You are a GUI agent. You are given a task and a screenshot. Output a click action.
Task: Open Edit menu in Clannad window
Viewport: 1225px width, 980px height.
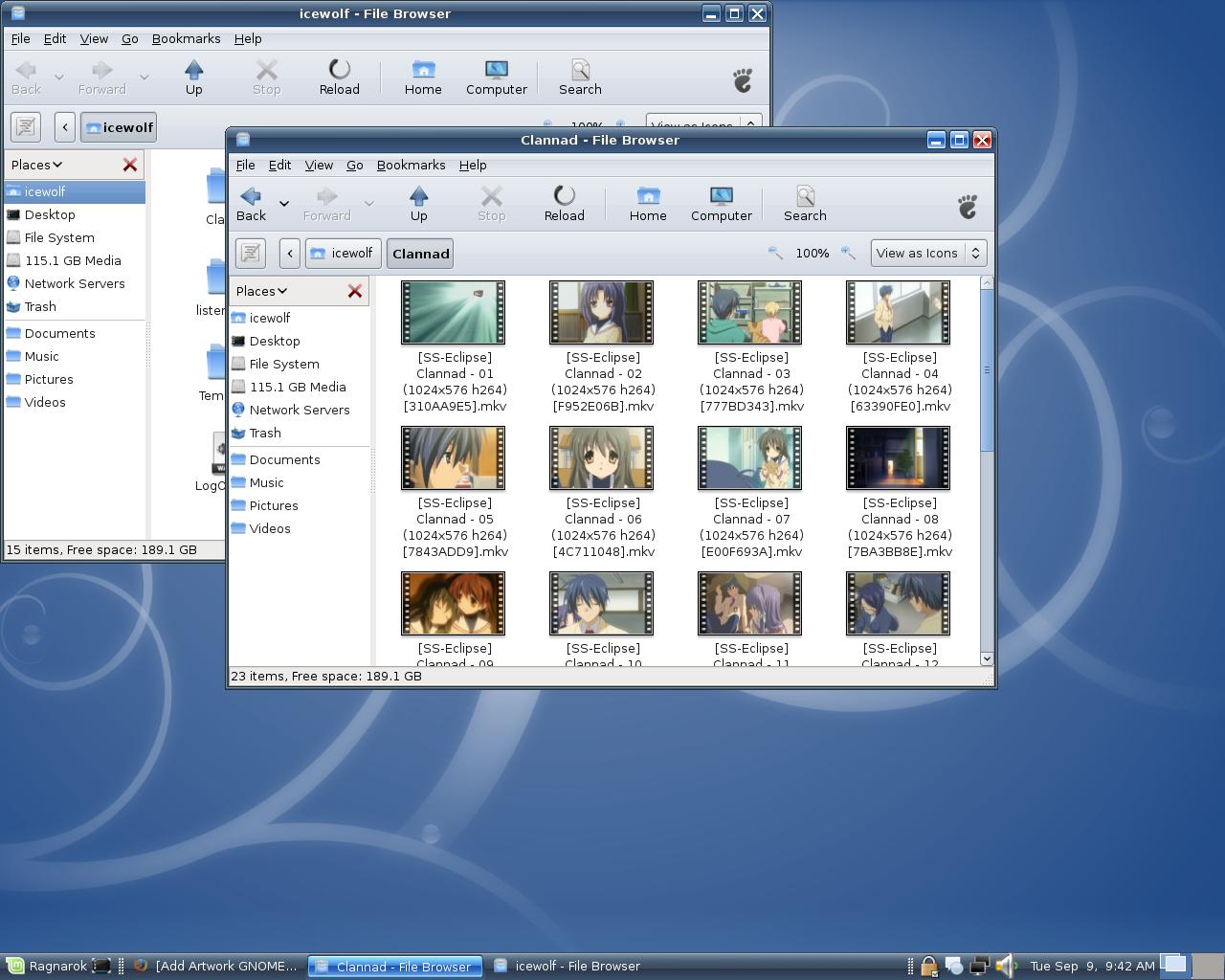coord(279,165)
